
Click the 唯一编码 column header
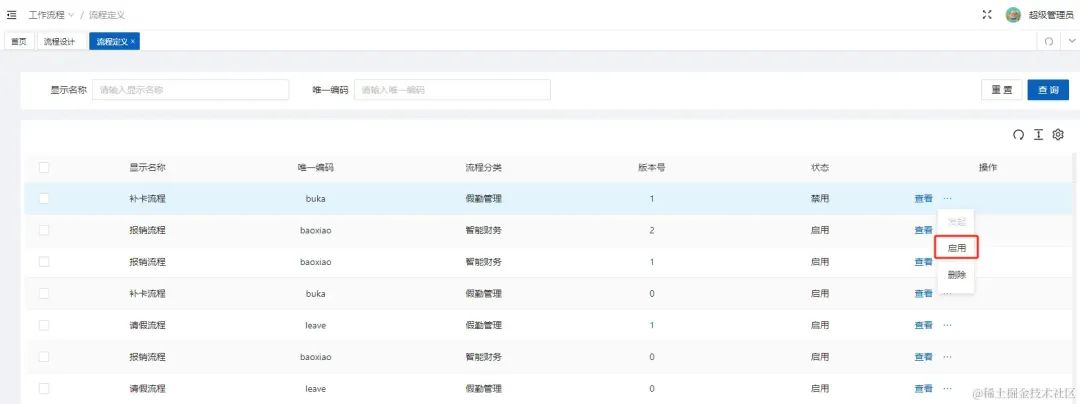tap(315, 167)
